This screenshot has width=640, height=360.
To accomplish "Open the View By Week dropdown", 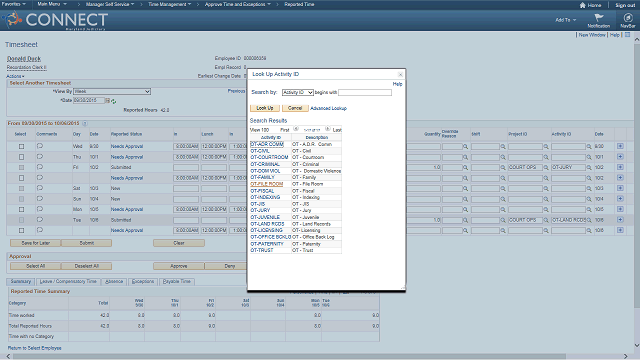I will [x=112, y=91].
